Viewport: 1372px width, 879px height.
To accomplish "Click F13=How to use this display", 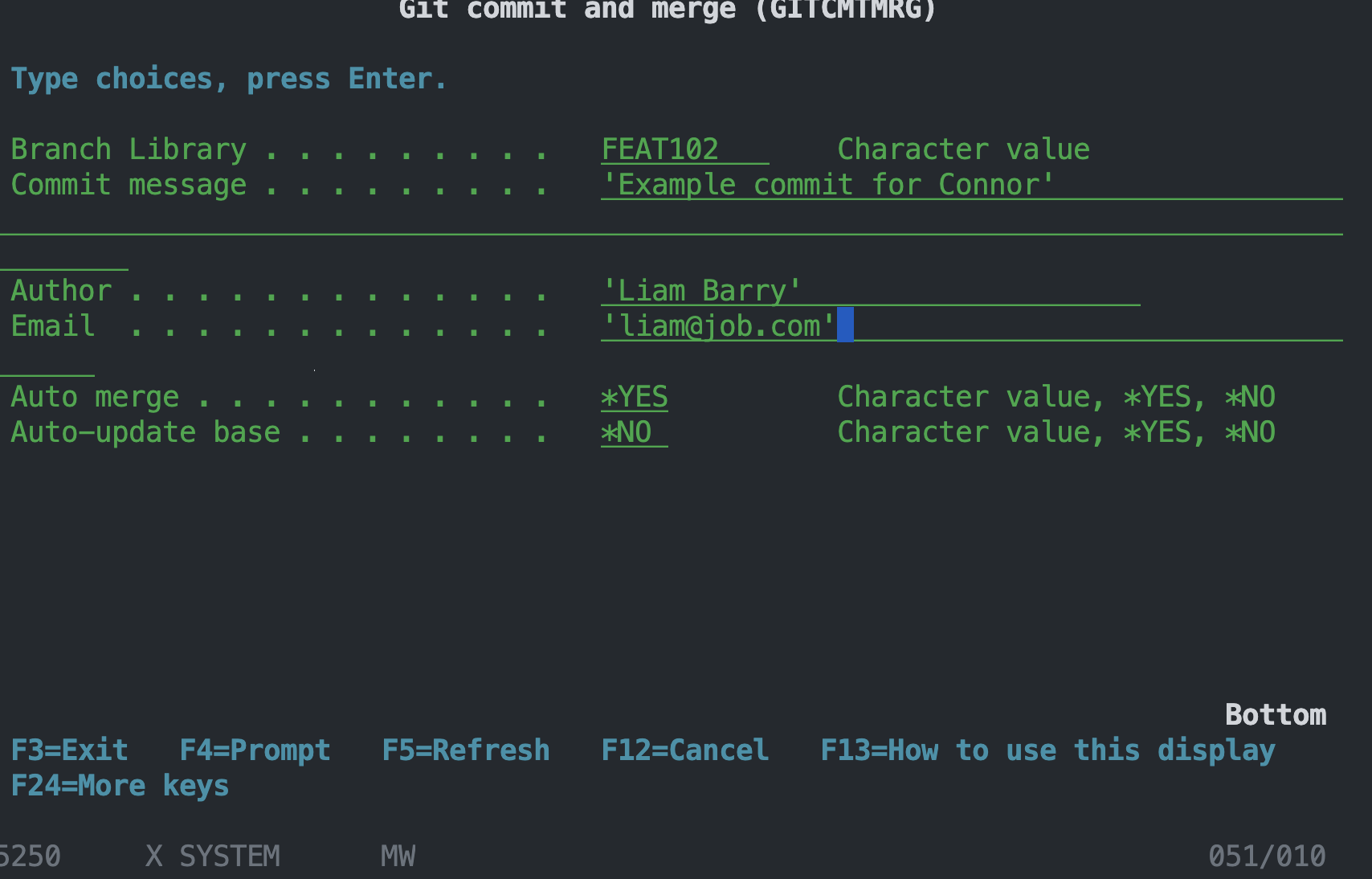I will pos(1047,750).
